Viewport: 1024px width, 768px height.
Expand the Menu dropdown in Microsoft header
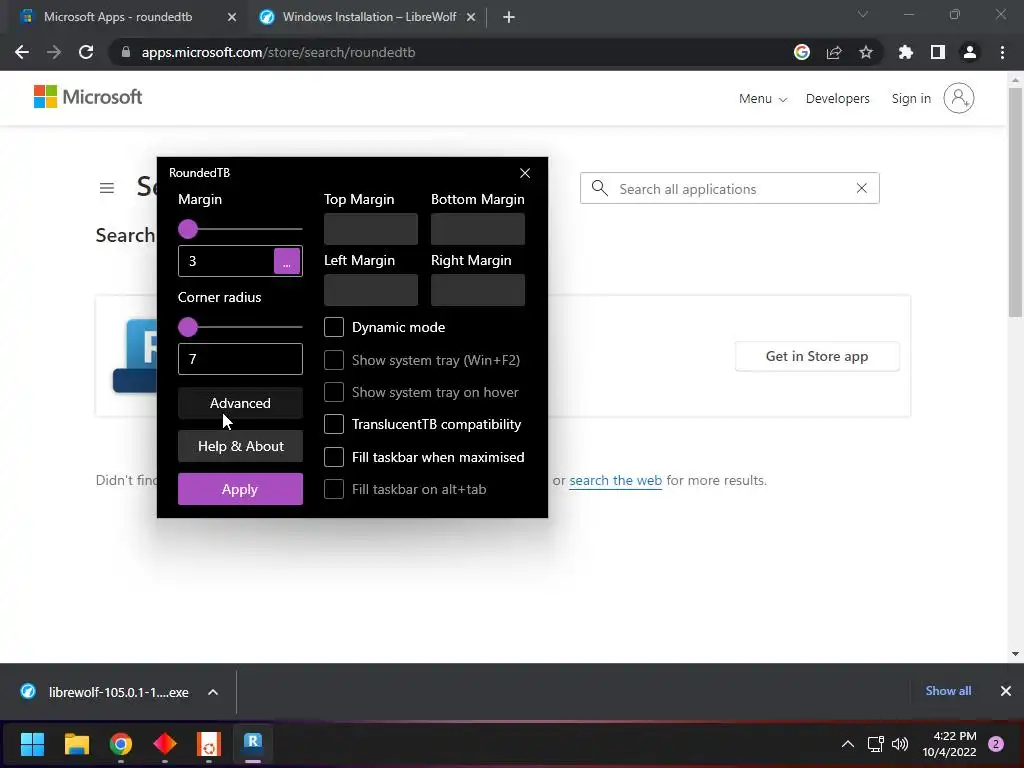coord(763,99)
